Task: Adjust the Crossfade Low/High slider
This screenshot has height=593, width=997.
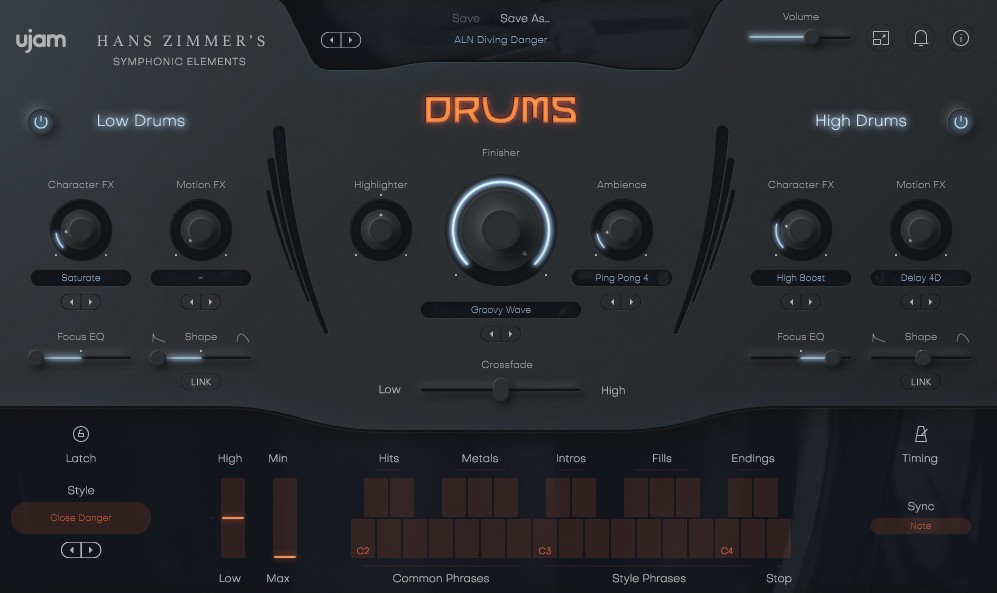Action: point(500,390)
